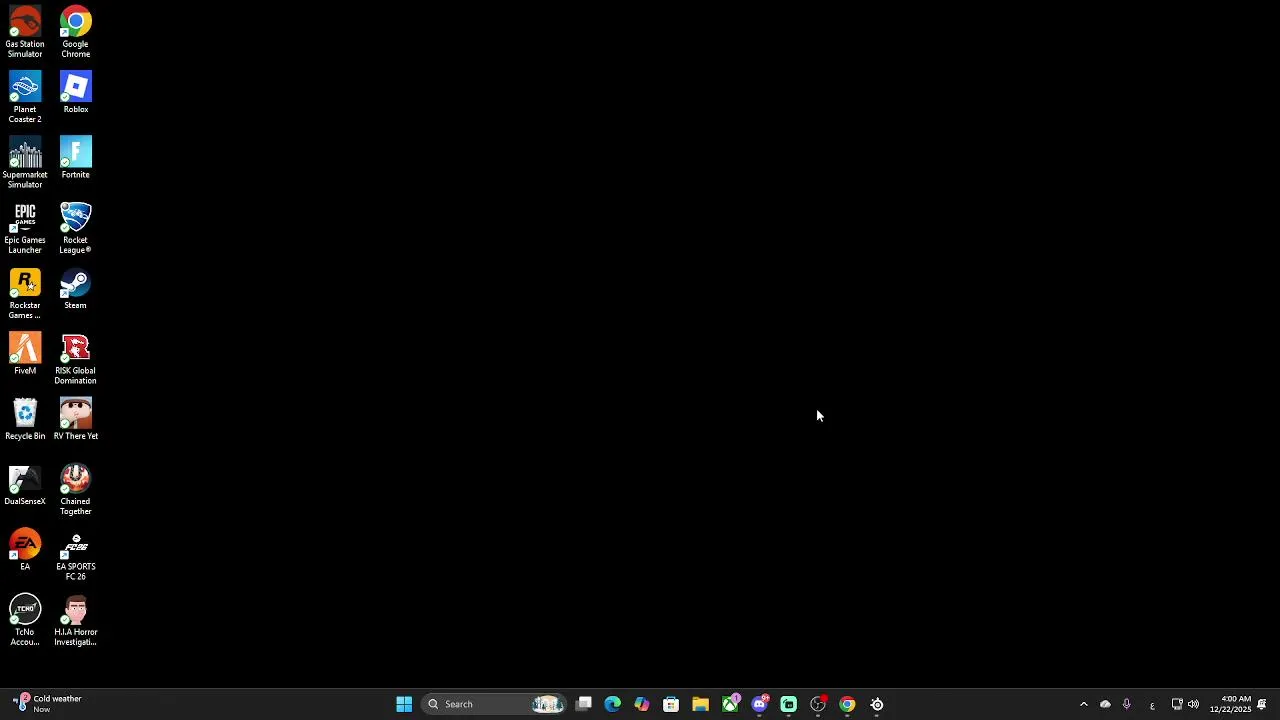Viewport: 1280px width, 720px height.
Task: Switch to Google Chrome in the taskbar
Action: point(847,704)
